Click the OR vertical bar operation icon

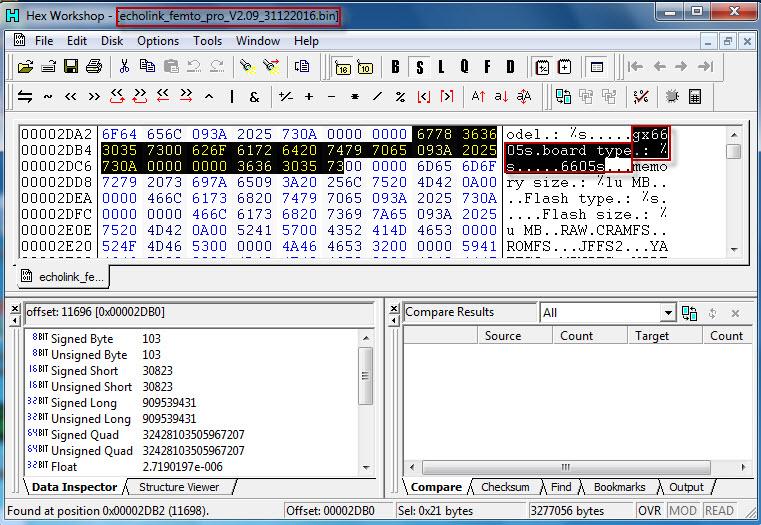(232, 97)
